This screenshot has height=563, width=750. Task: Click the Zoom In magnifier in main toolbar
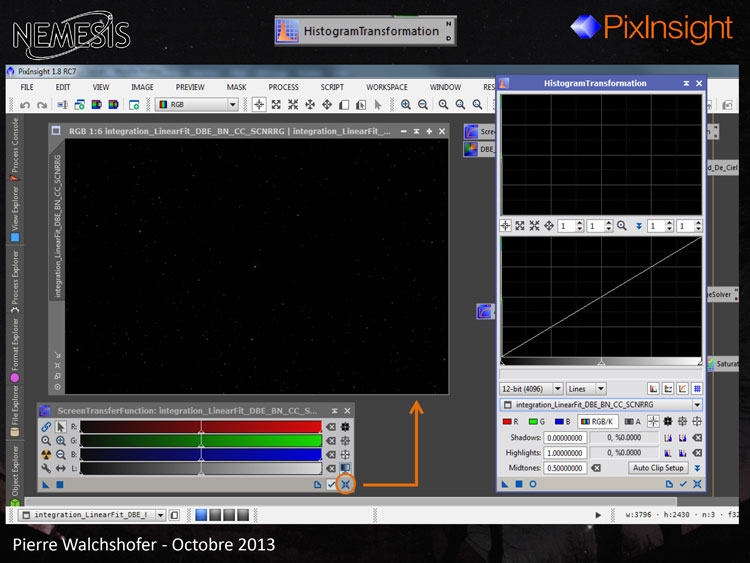click(x=406, y=105)
